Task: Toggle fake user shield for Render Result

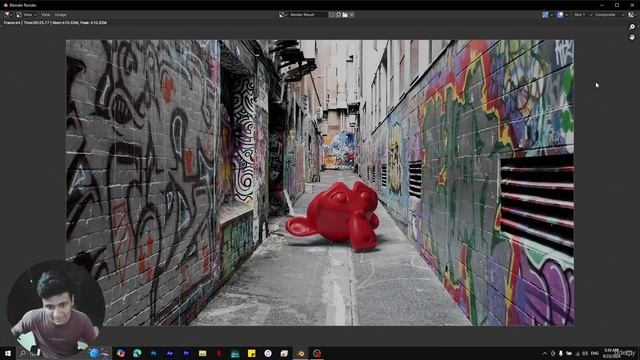Action: coord(331,15)
